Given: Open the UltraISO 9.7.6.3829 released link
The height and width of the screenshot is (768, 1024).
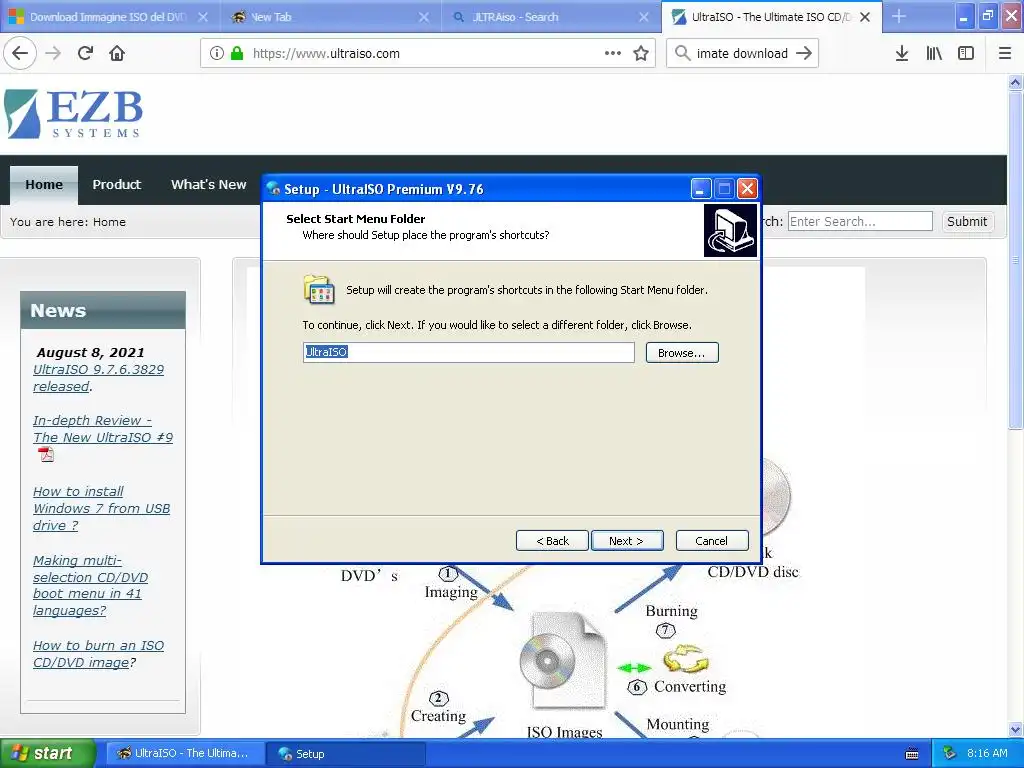Looking at the screenshot, I should tap(99, 378).
